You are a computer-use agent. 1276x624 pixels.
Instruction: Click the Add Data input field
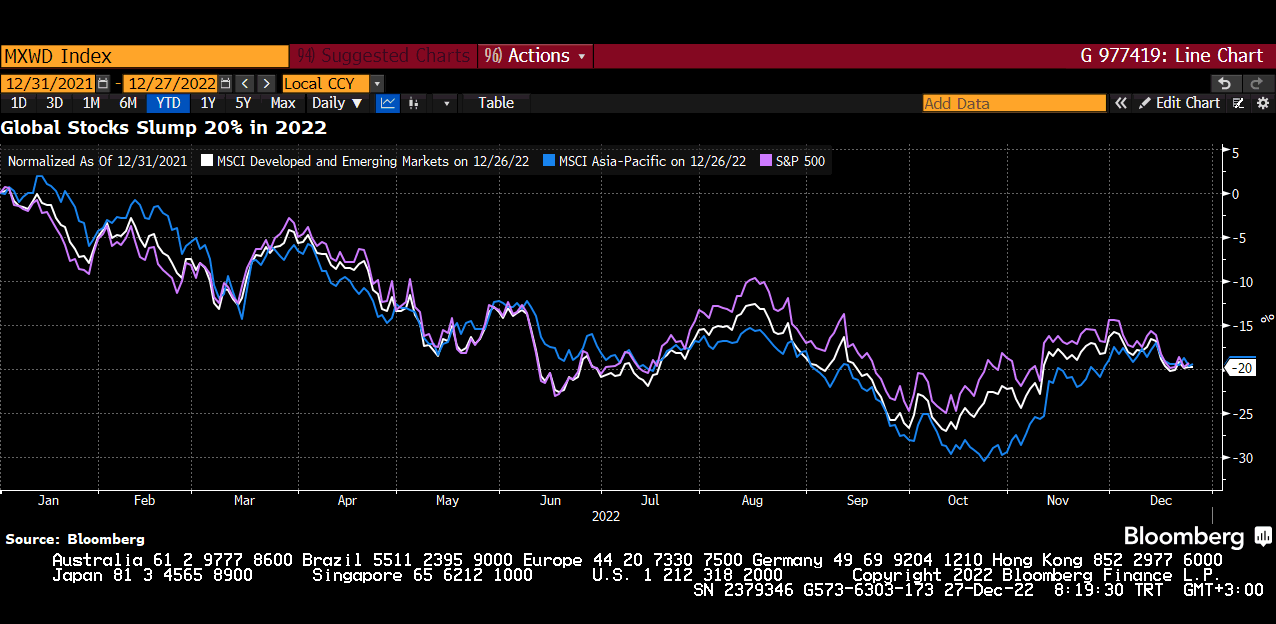pos(1014,103)
